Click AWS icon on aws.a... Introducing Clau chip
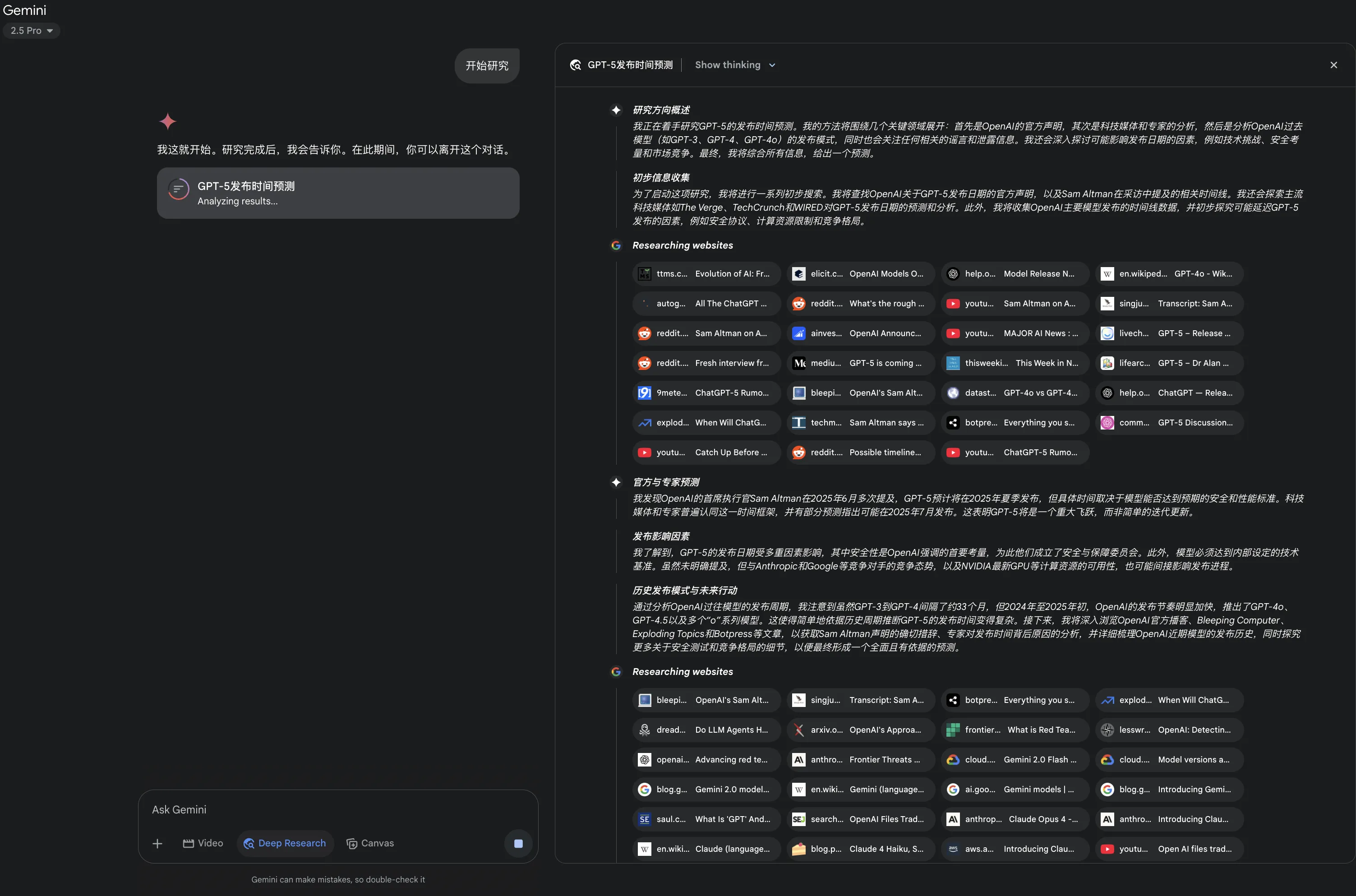 (x=953, y=849)
